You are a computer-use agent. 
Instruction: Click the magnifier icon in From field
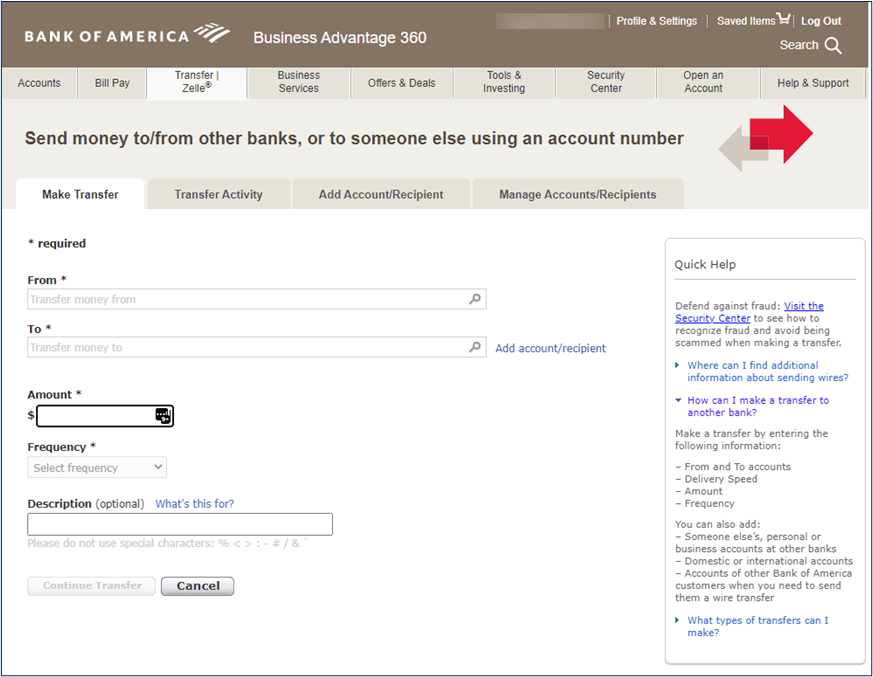pos(474,299)
